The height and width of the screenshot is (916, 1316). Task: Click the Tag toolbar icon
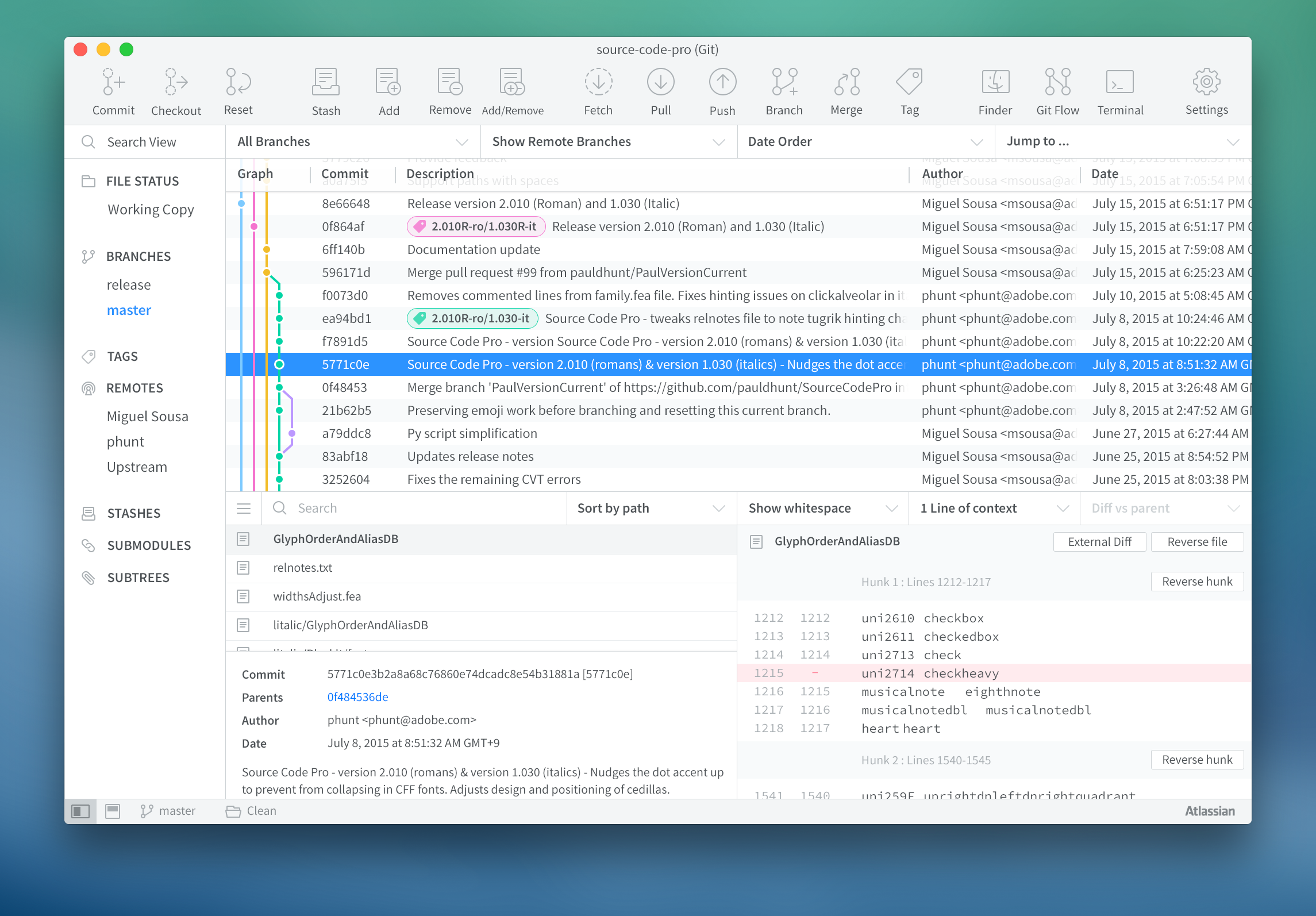[x=909, y=82]
